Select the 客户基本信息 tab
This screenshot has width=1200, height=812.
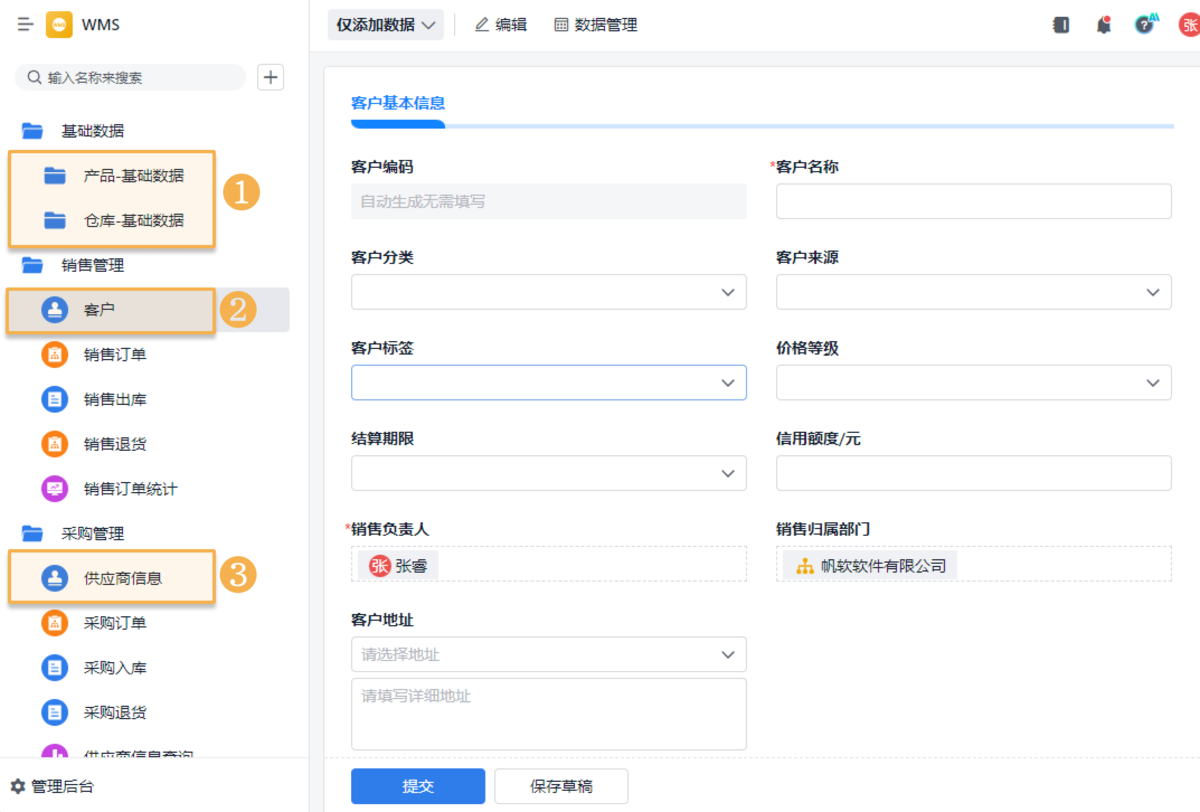(398, 103)
